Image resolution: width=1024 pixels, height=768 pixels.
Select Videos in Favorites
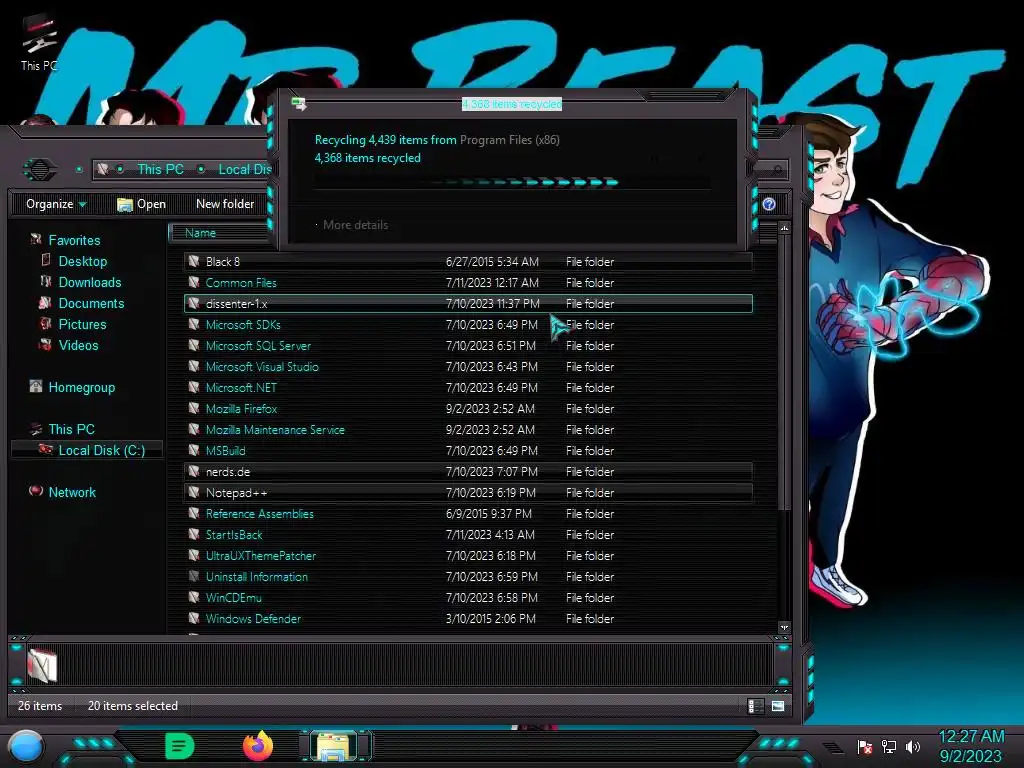coord(78,345)
